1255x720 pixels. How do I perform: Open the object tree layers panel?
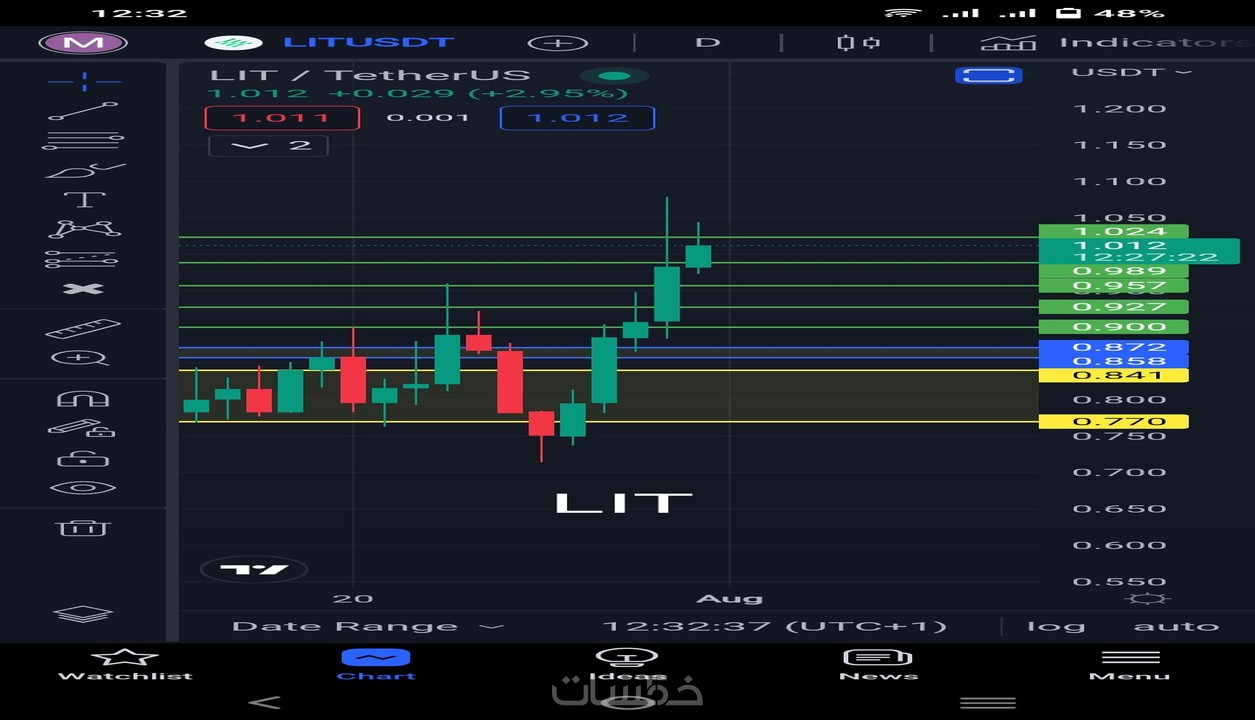point(85,614)
